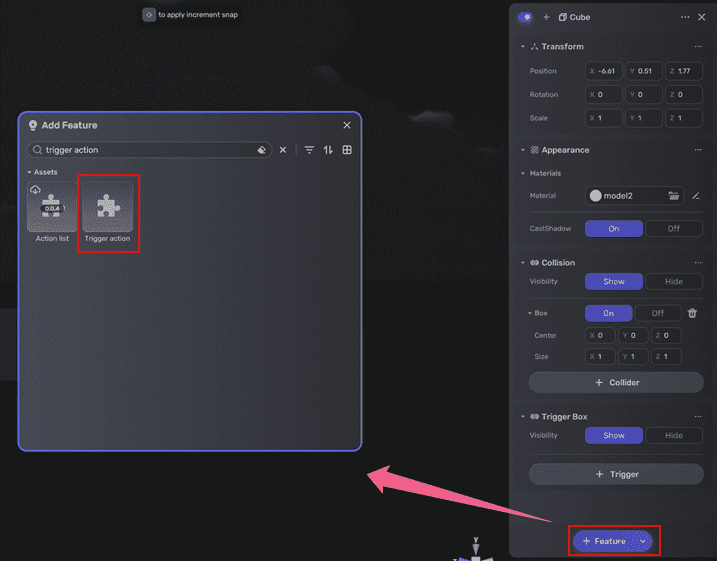
Task: Open Appearance section more options menu
Action: (697, 150)
